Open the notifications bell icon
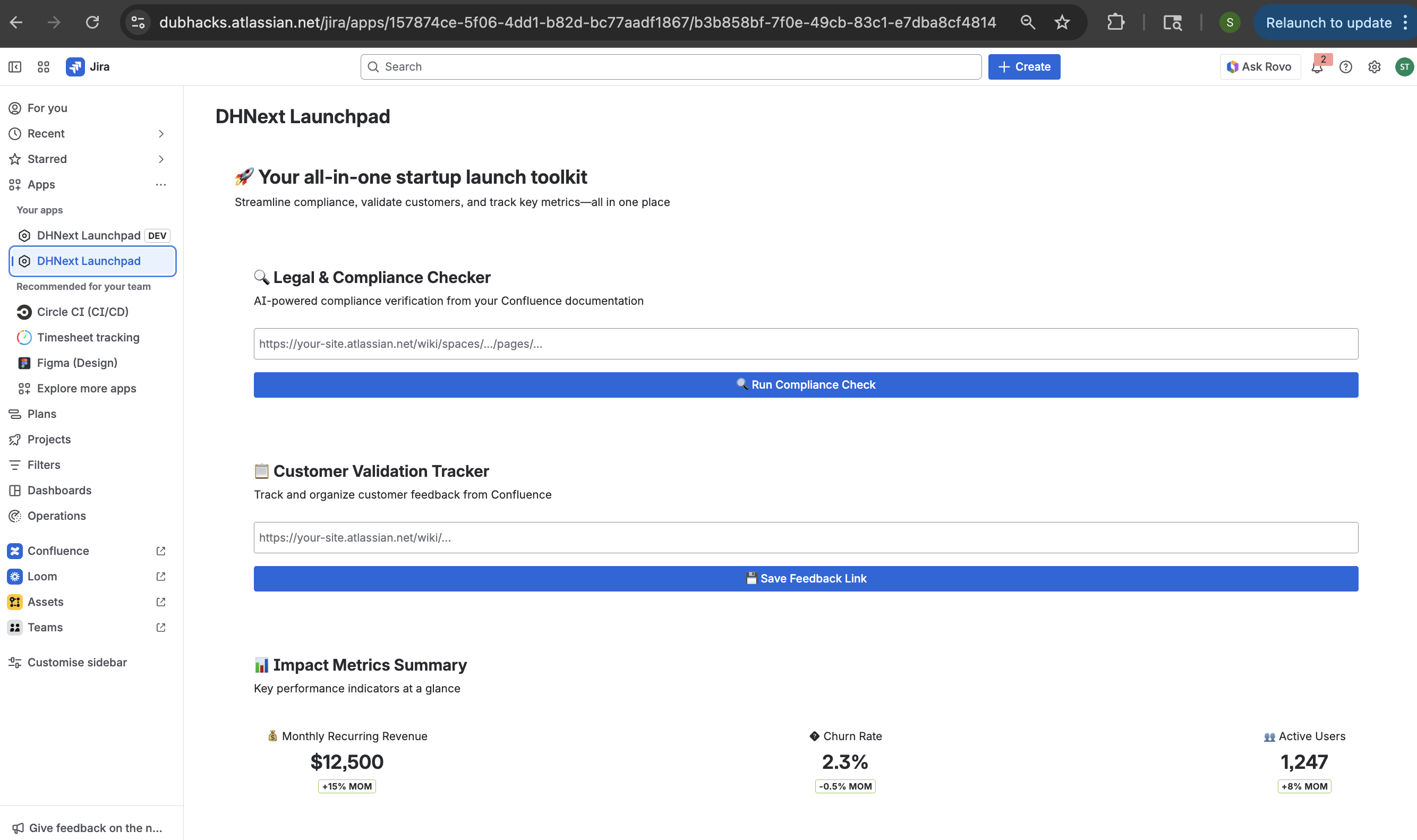 (x=1317, y=67)
